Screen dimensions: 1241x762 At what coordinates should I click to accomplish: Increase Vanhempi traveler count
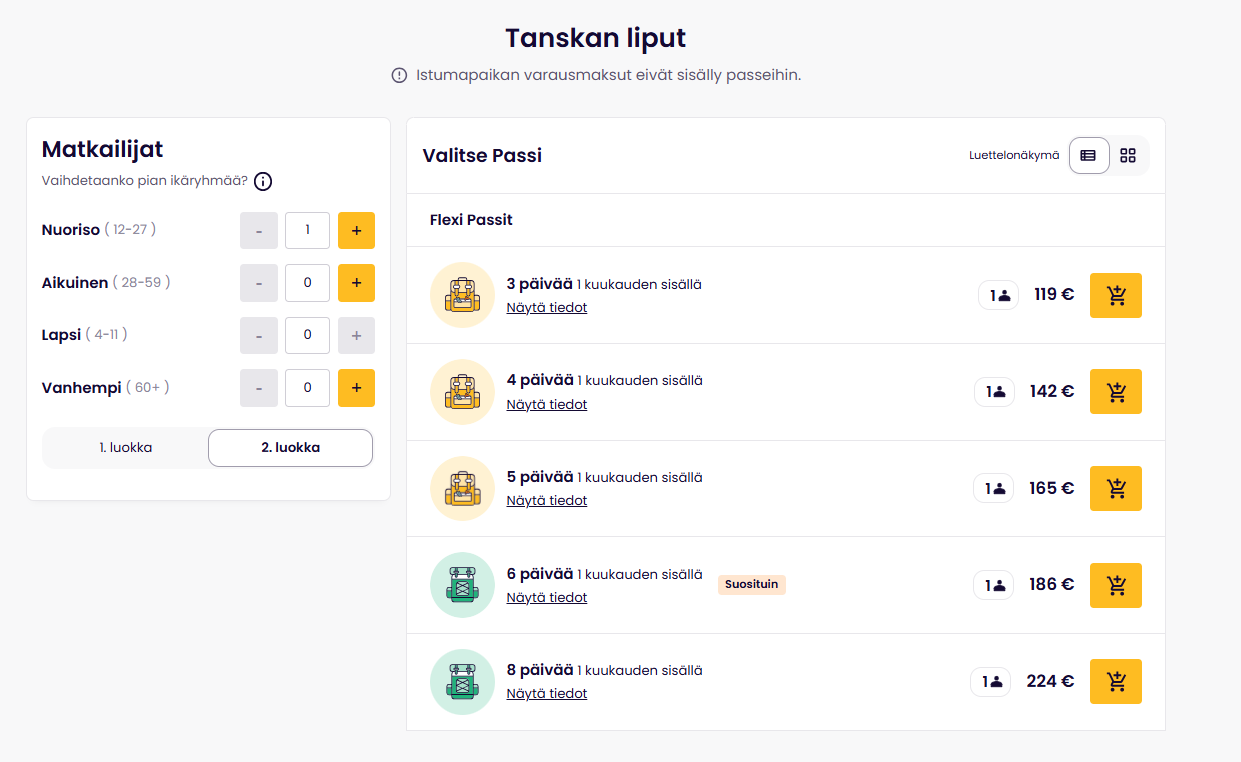356,388
